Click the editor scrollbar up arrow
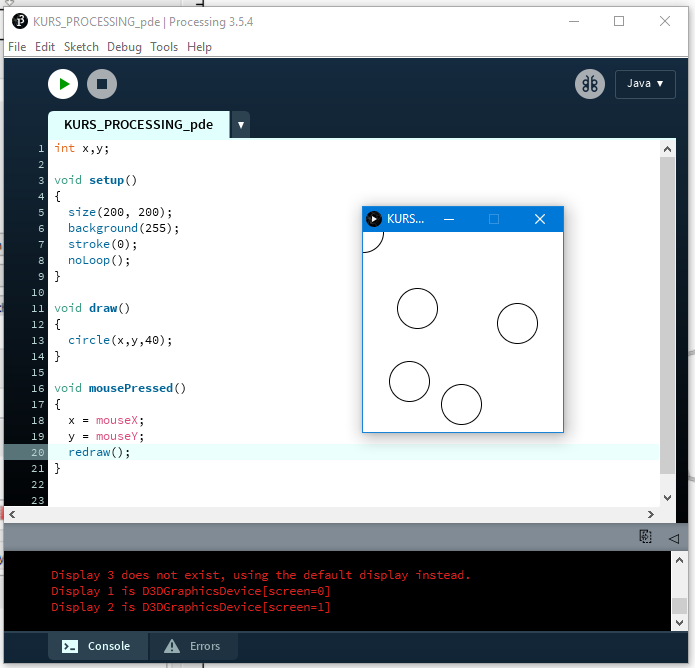 [668, 149]
